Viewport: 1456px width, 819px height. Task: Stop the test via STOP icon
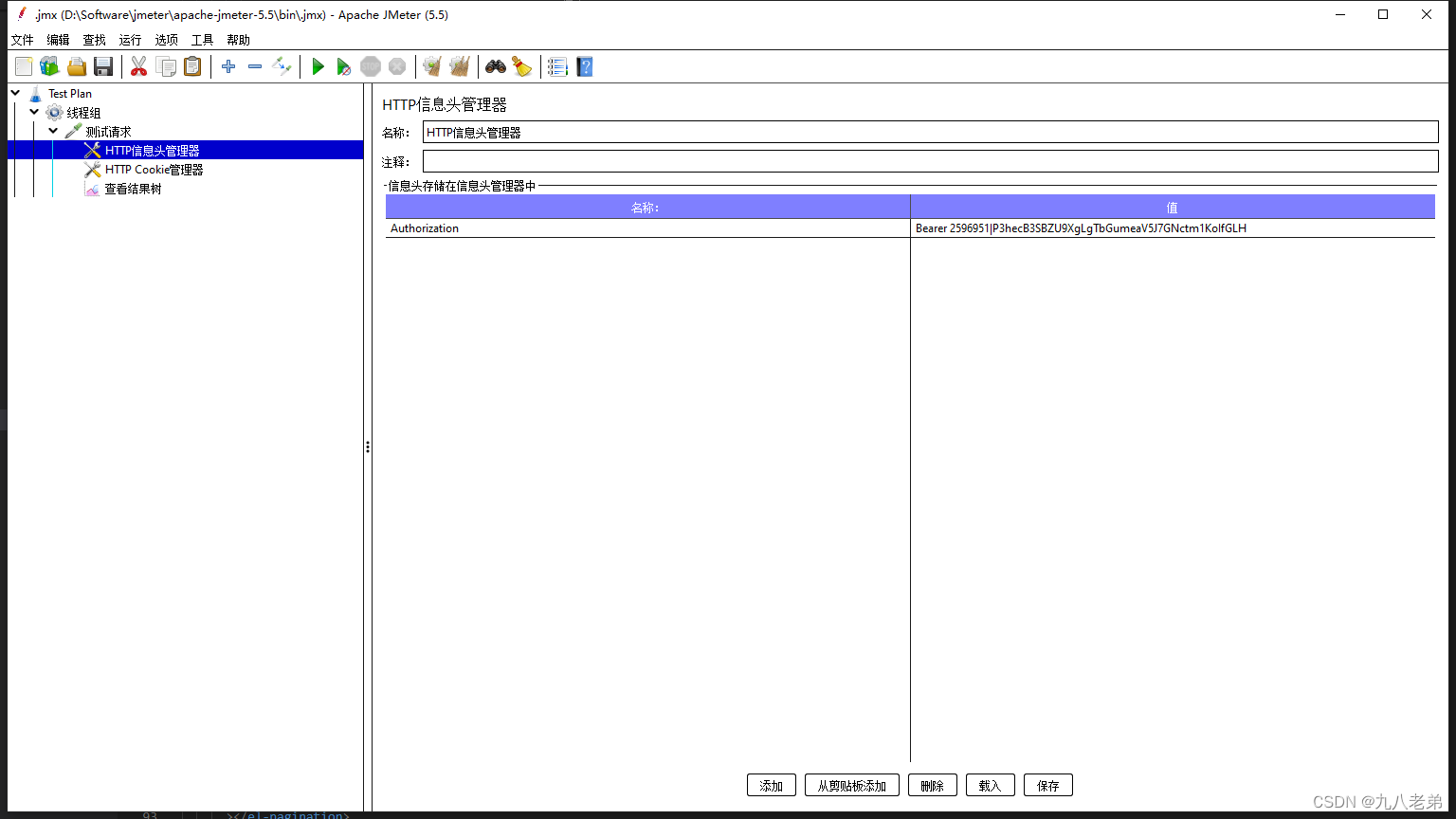(x=371, y=66)
